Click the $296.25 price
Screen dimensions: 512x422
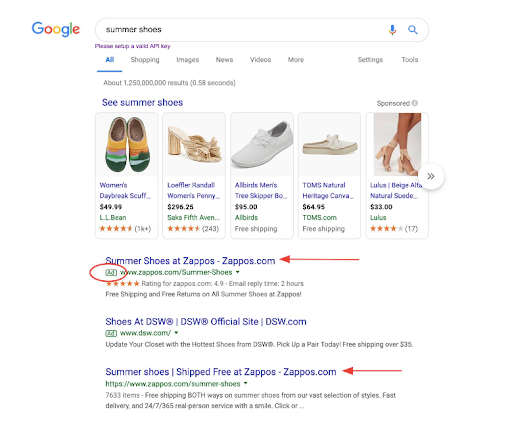(x=180, y=207)
